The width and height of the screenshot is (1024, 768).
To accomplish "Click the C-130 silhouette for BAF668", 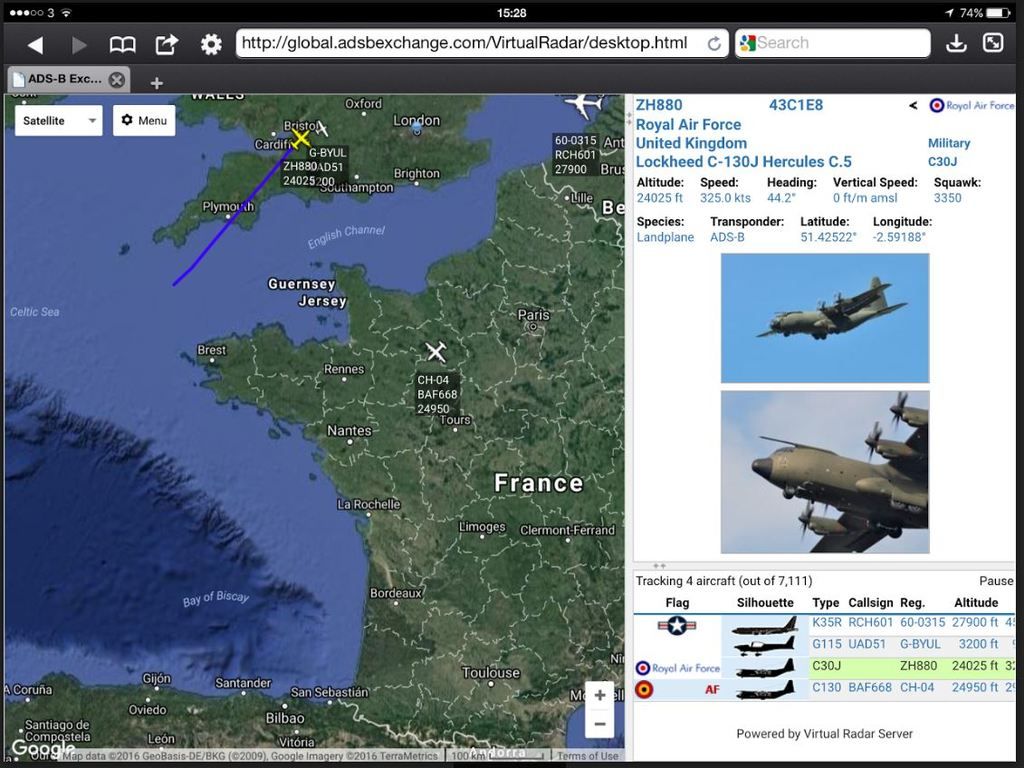I will [763, 688].
